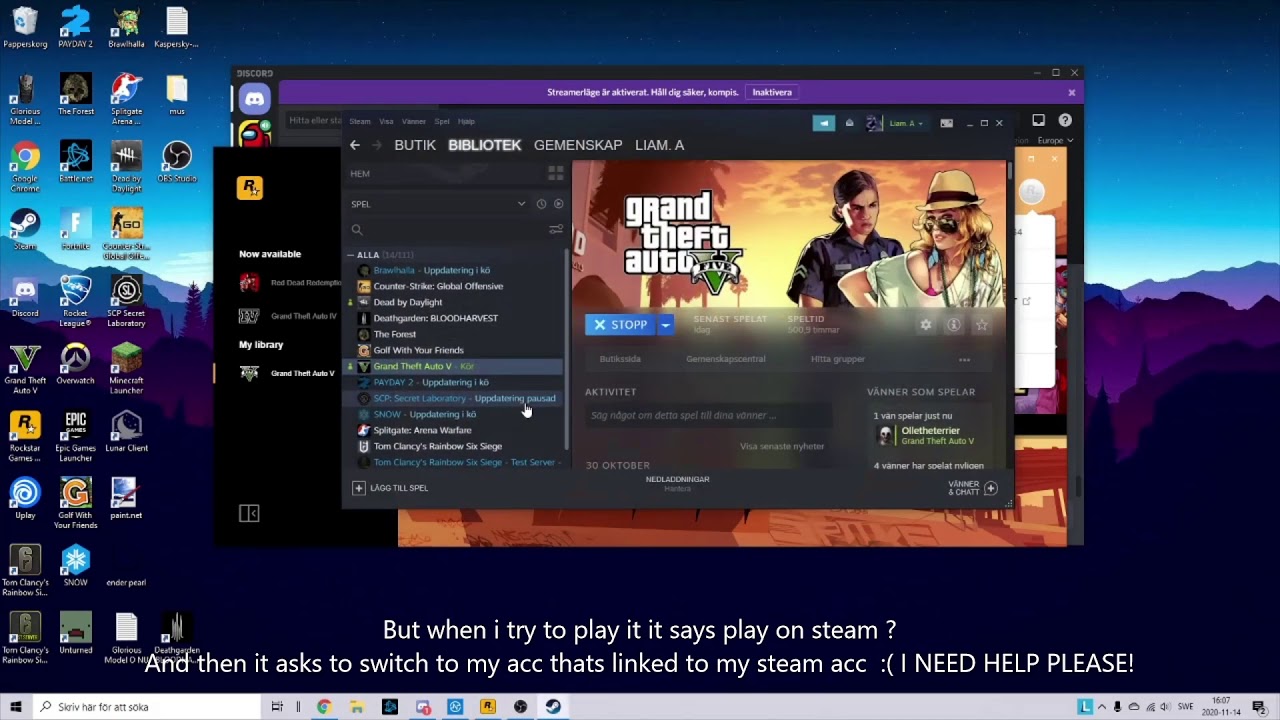Viewport: 1280px width, 720px height.
Task: Open Minecraft Launcher desktop shortcut
Action: pyautogui.click(x=126, y=368)
